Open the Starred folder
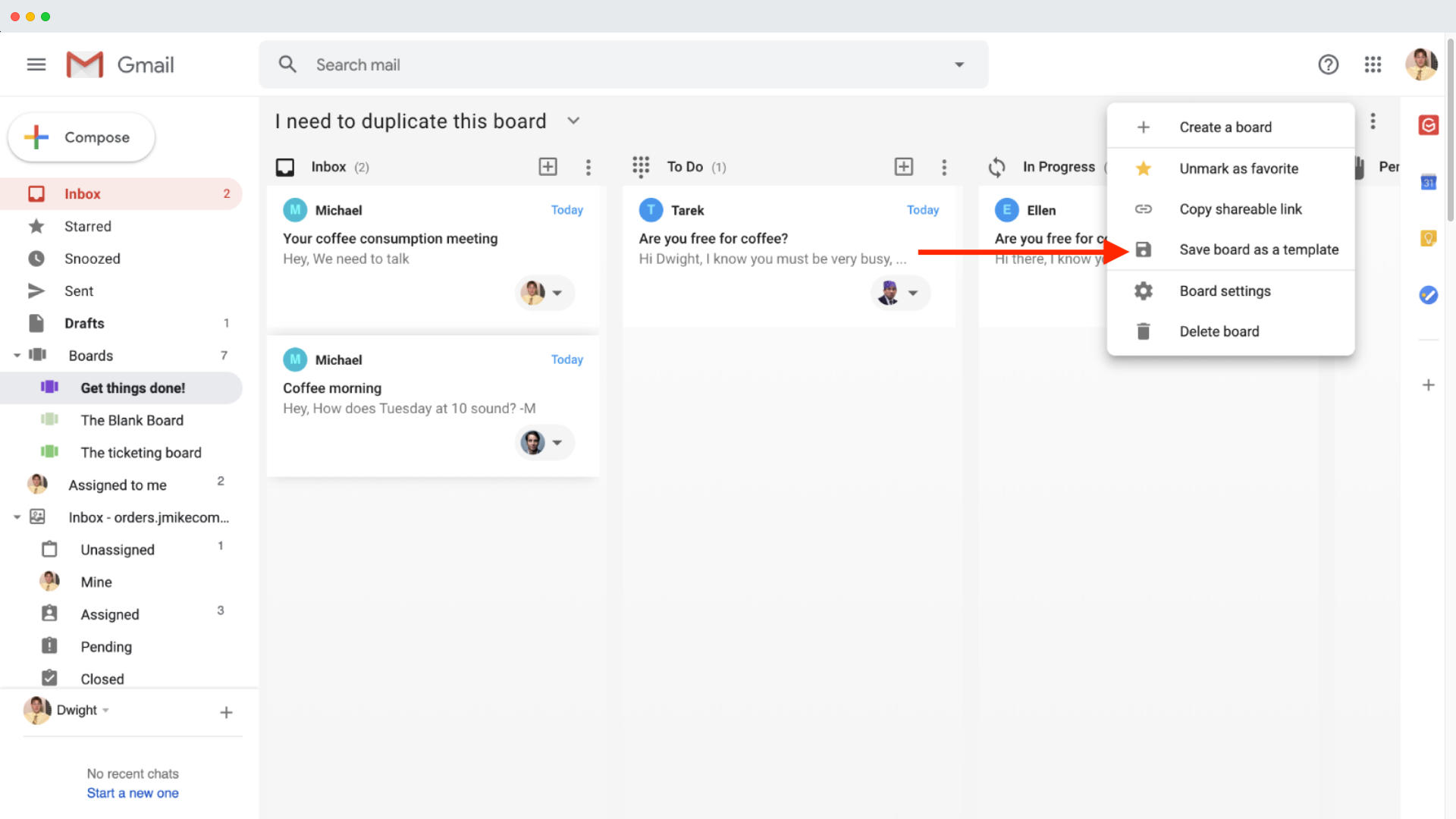Screen dimensions: 1456x819 point(121,227)
